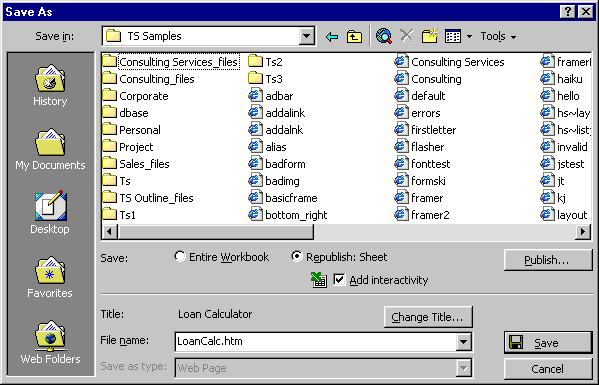Viewport: 599px width, 385px height.
Task: Select the Ts2 folder
Action: point(266,62)
